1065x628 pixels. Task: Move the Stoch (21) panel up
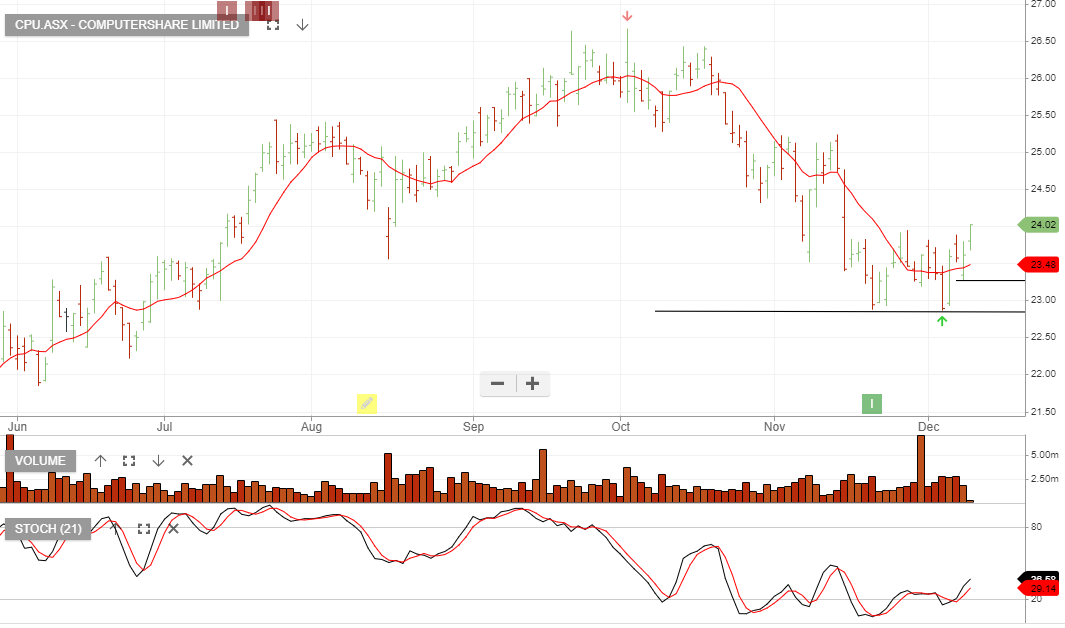[114, 528]
